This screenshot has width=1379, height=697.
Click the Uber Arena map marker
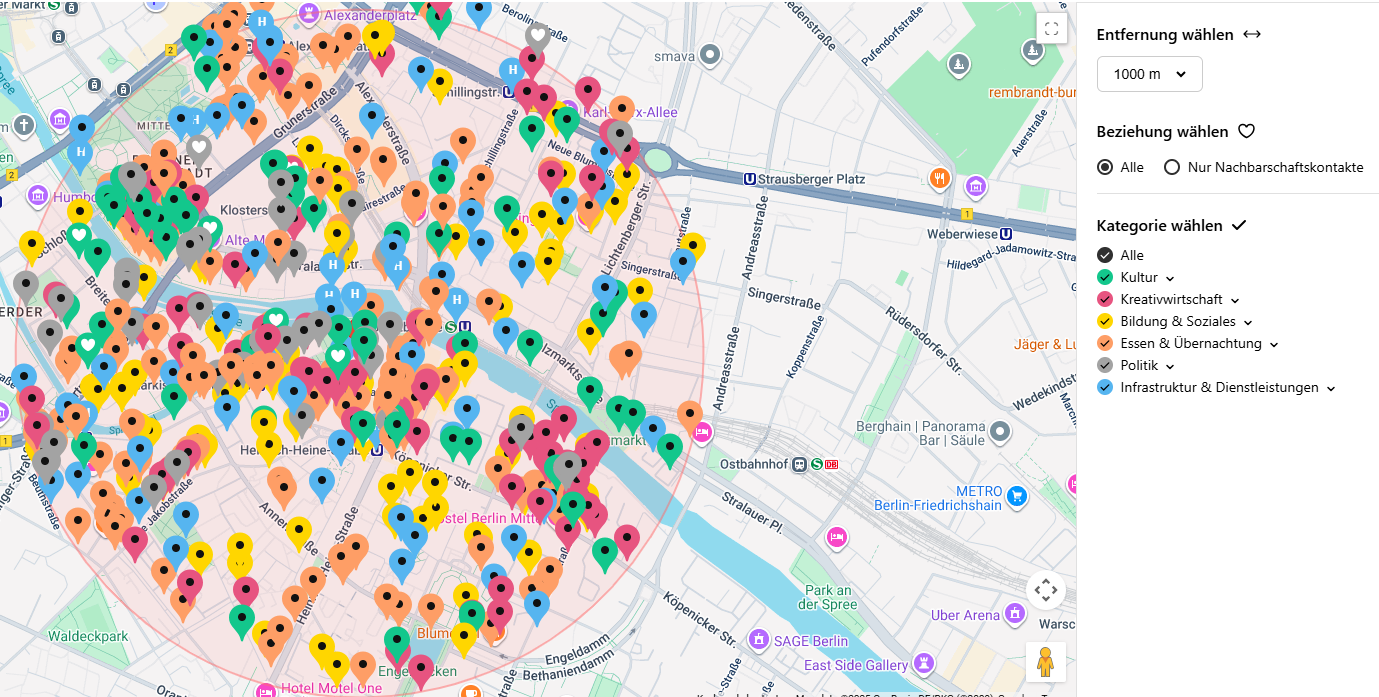pos(1016,612)
